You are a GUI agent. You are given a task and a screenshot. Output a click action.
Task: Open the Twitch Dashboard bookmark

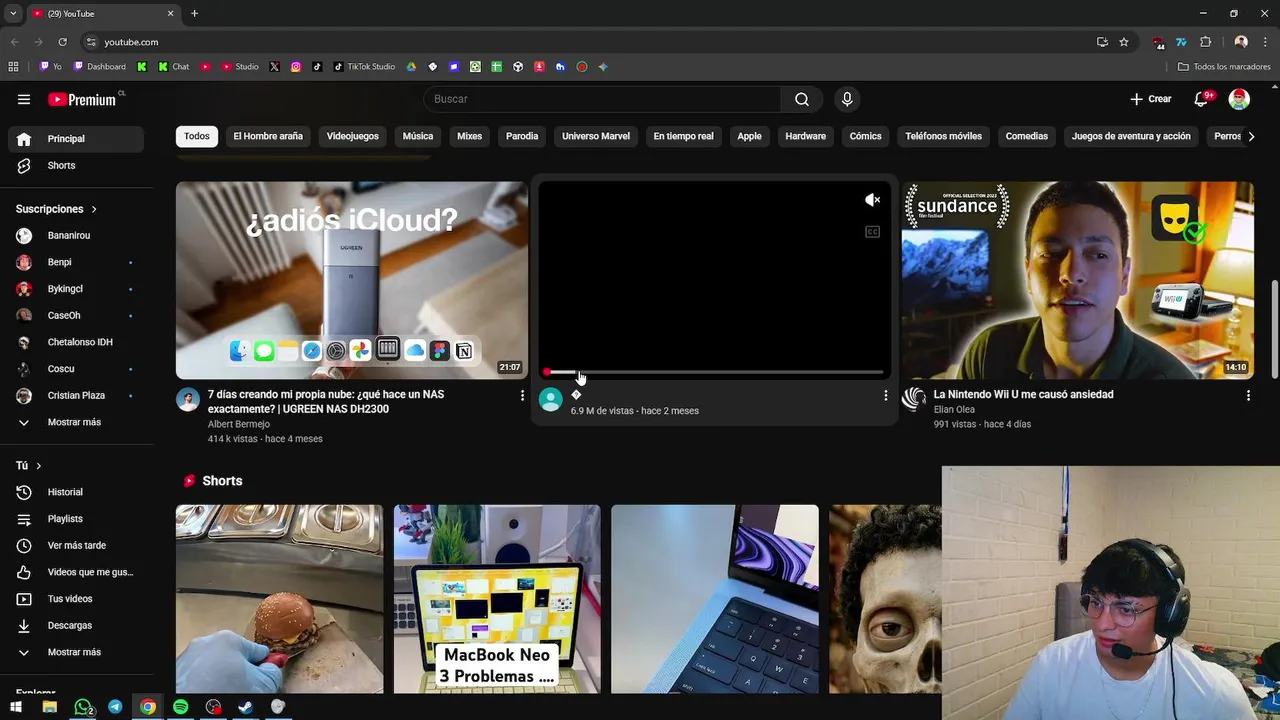click(100, 67)
